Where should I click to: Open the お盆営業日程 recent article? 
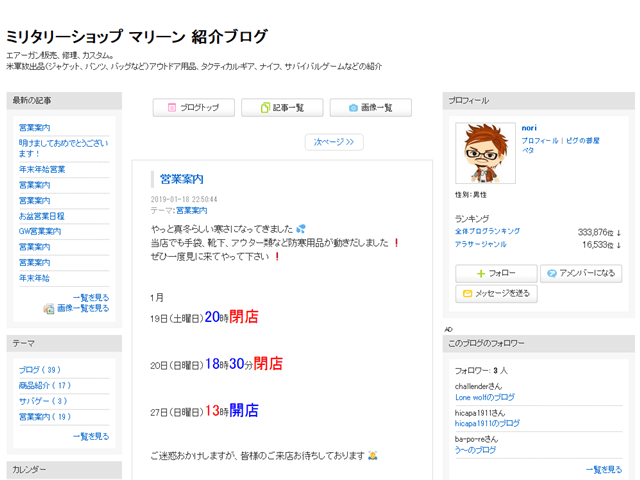pyautogui.click(x=41, y=216)
